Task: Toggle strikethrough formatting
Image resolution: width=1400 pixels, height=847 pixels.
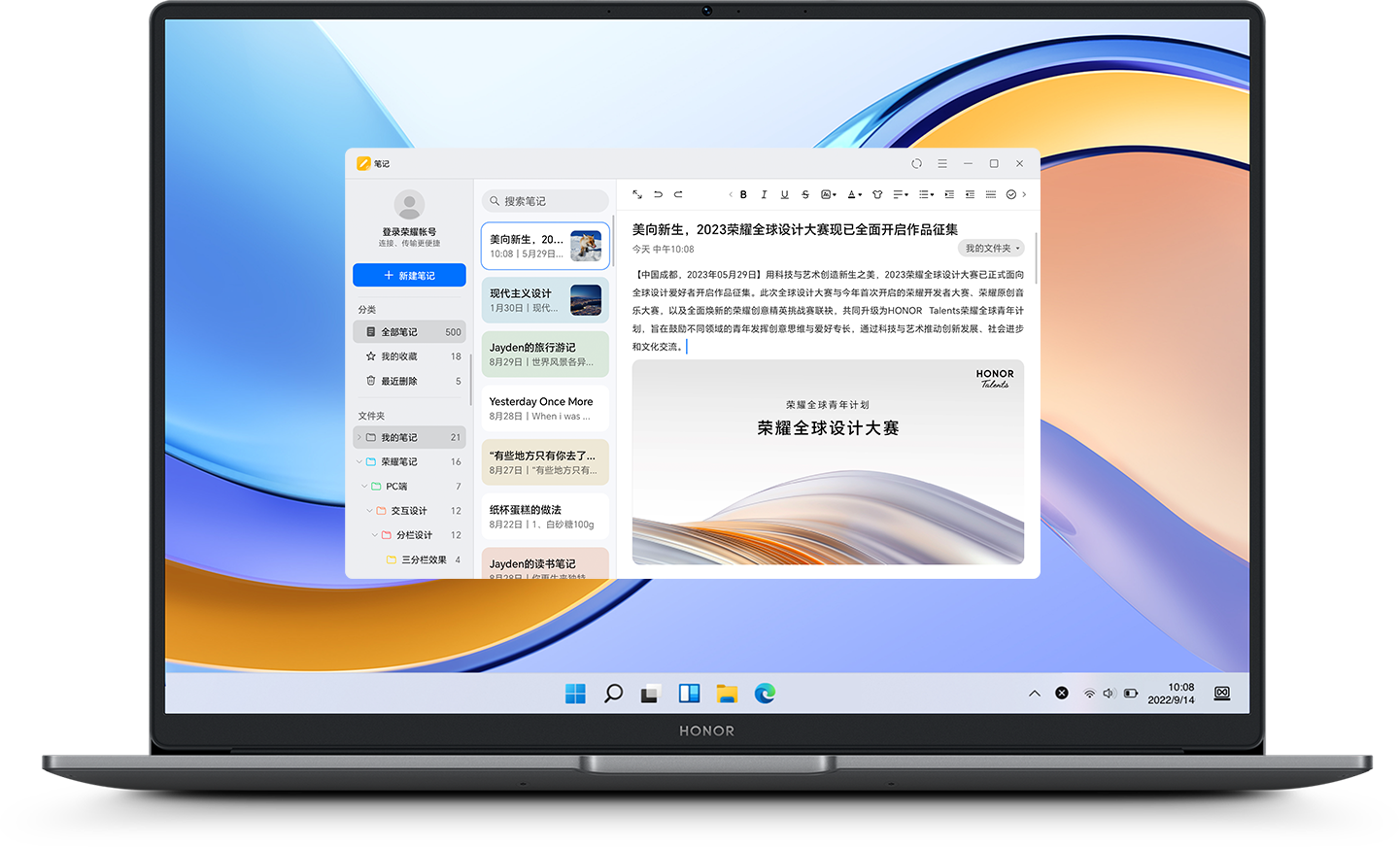Action: (804, 194)
